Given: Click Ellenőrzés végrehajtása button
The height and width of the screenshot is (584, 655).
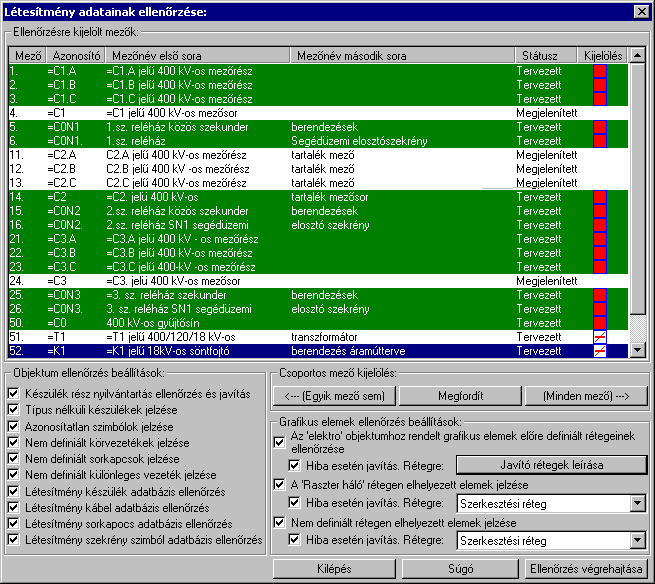Looking at the screenshot, I should coord(586,569).
